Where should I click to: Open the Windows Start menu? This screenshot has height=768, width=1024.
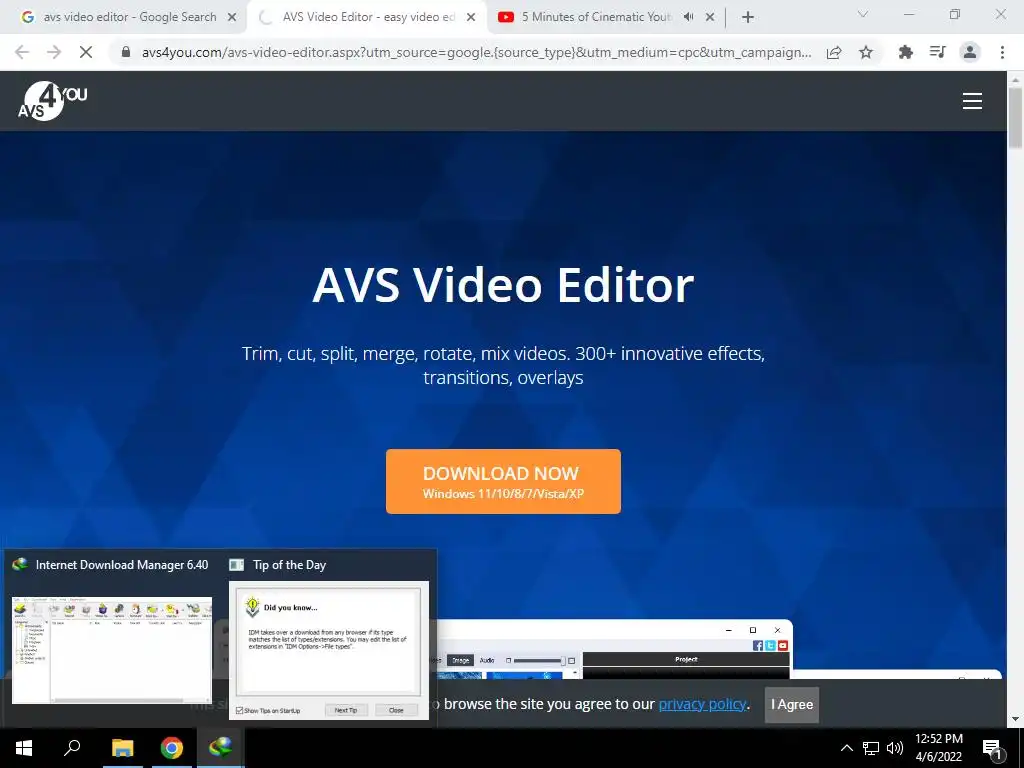24,748
